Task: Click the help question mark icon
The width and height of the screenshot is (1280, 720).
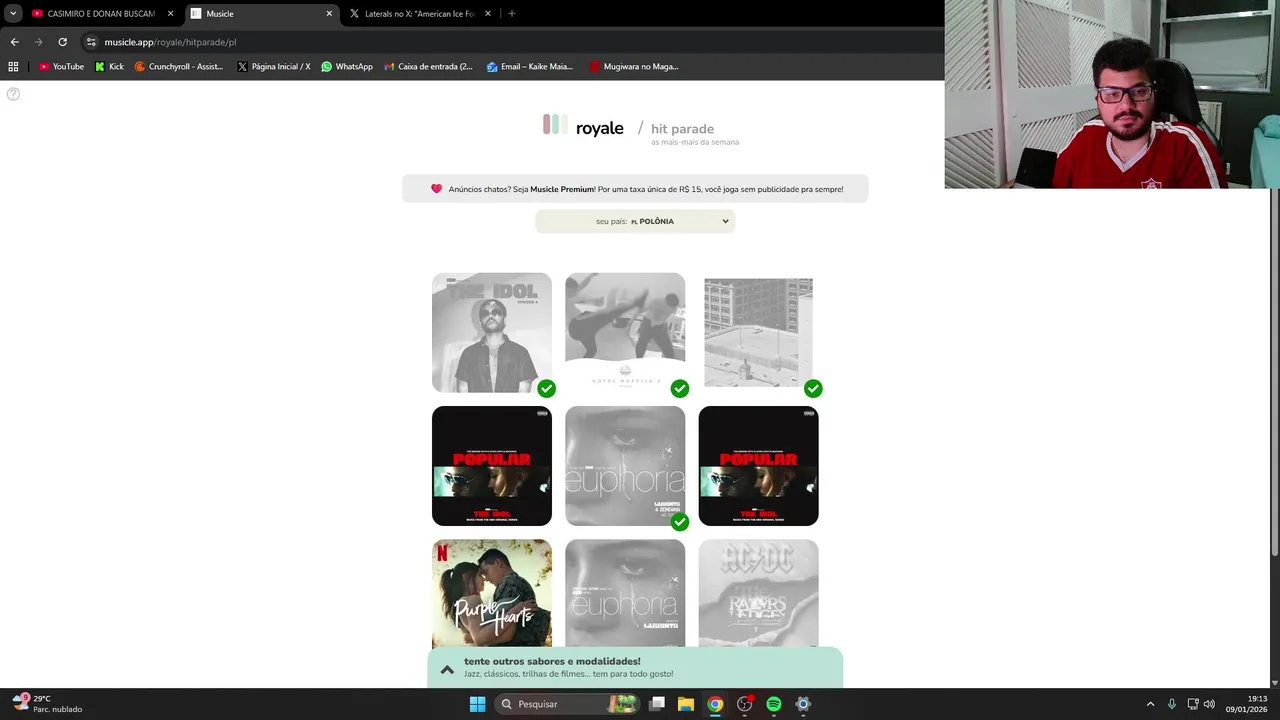Action: (13, 94)
